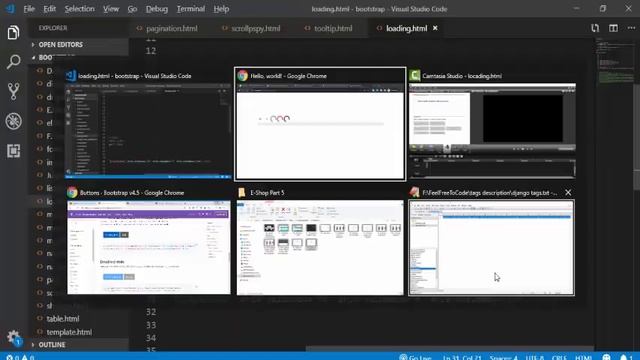Open the Extensions view icon

pos(13,151)
